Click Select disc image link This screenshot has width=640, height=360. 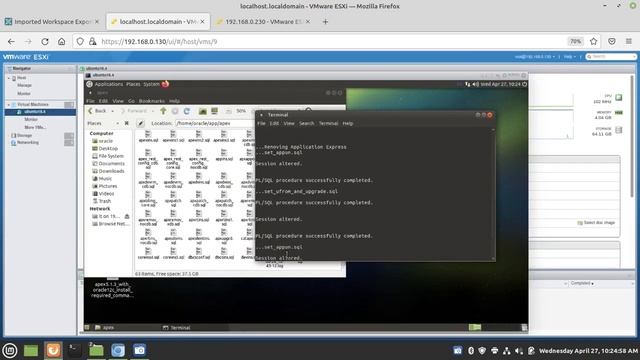point(596,222)
